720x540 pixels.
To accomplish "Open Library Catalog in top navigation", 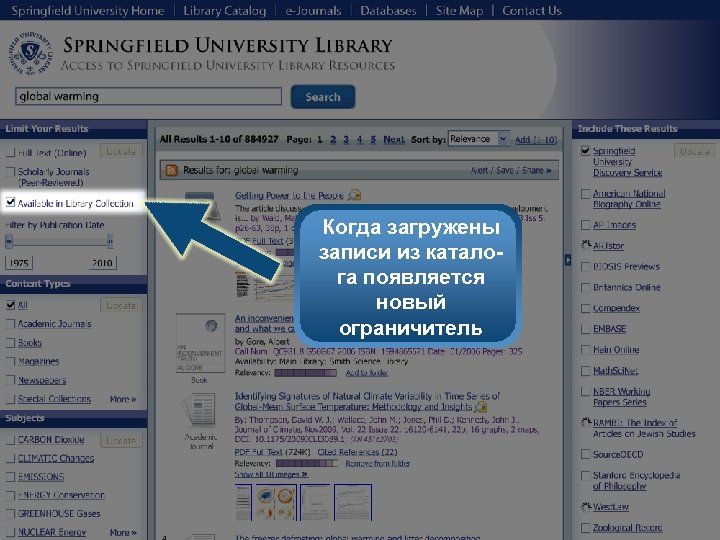I will point(225,11).
